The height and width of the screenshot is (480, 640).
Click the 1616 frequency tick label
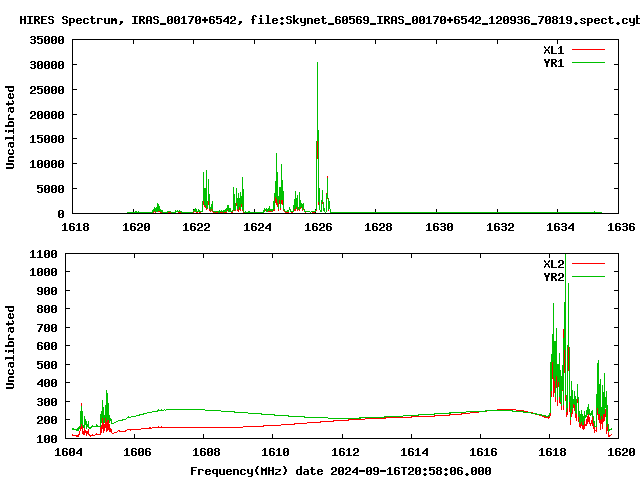[483, 452]
